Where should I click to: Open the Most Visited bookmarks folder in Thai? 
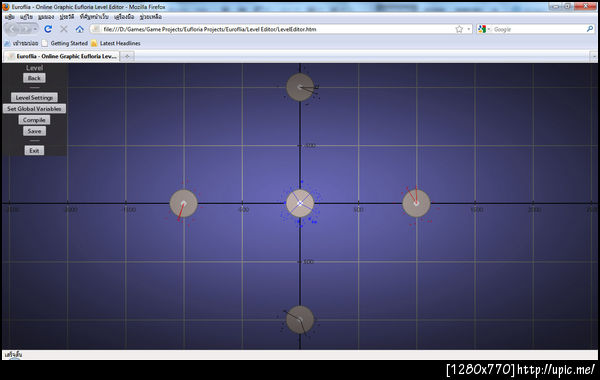coord(21,43)
